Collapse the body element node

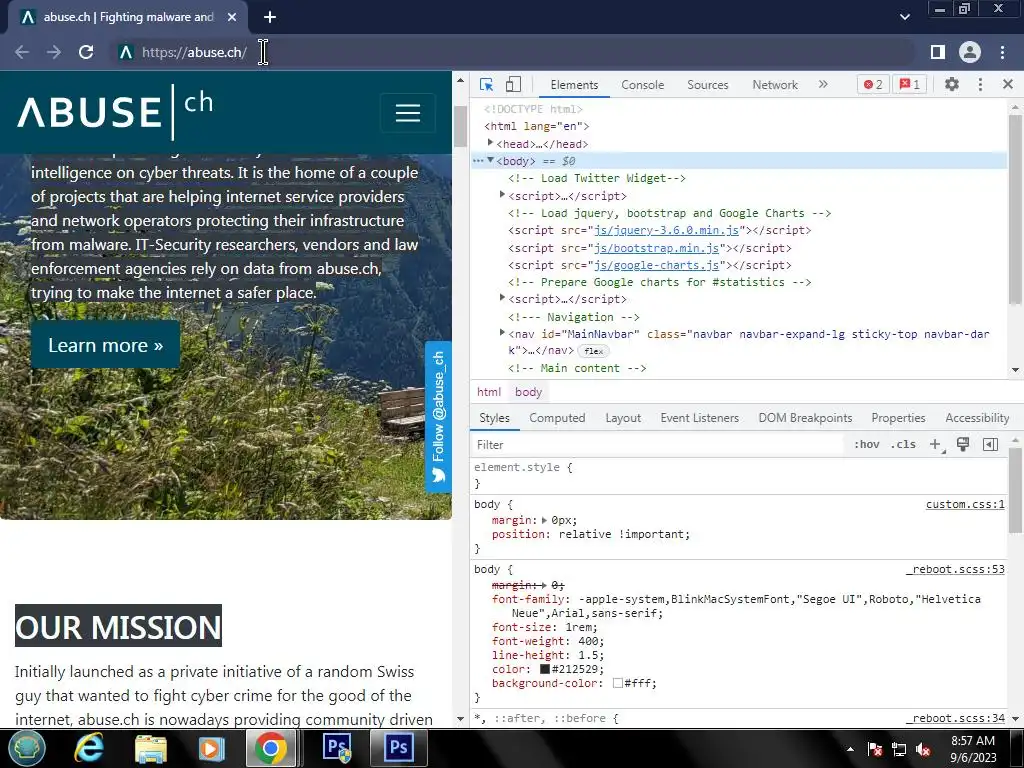pos(490,160)
